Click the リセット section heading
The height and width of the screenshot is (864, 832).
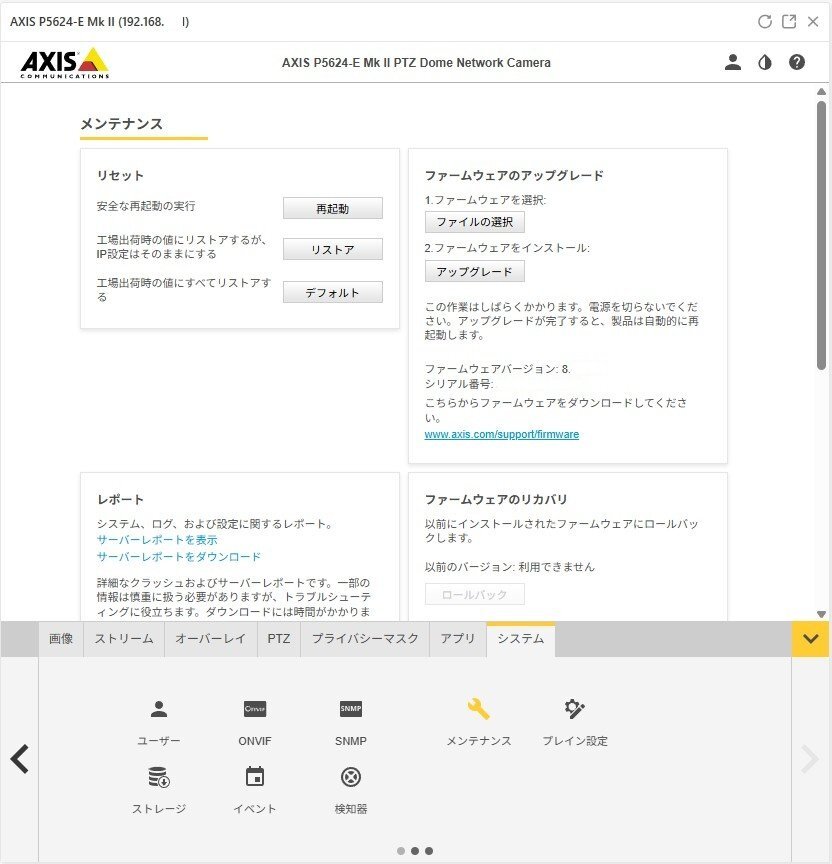click(120, 175)
